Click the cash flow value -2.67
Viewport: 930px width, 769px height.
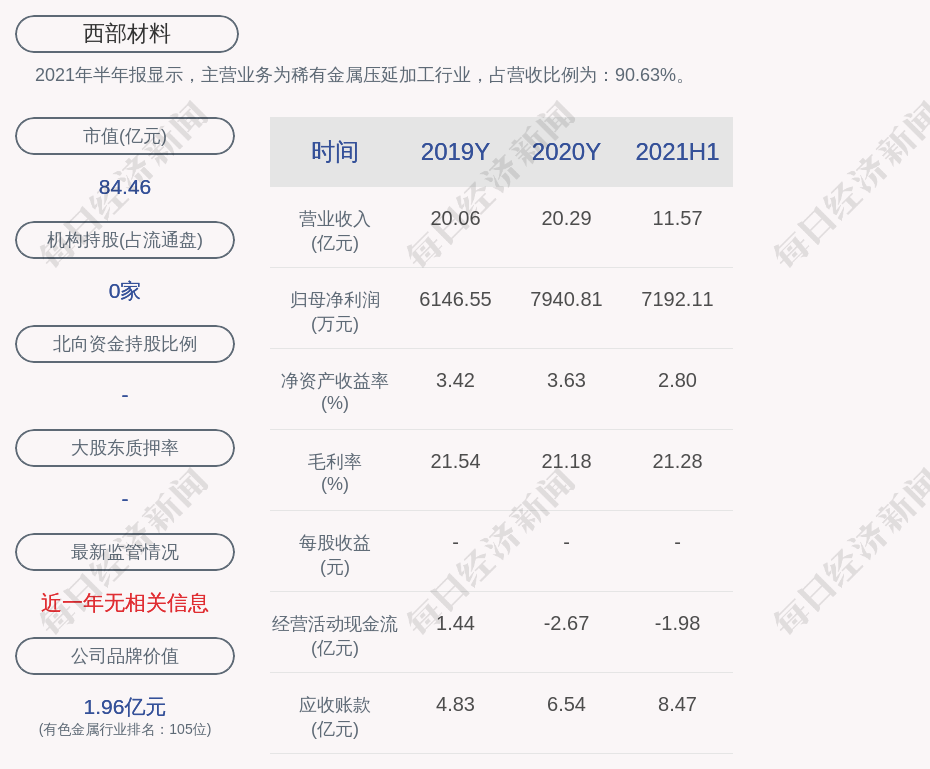point(566,623)
